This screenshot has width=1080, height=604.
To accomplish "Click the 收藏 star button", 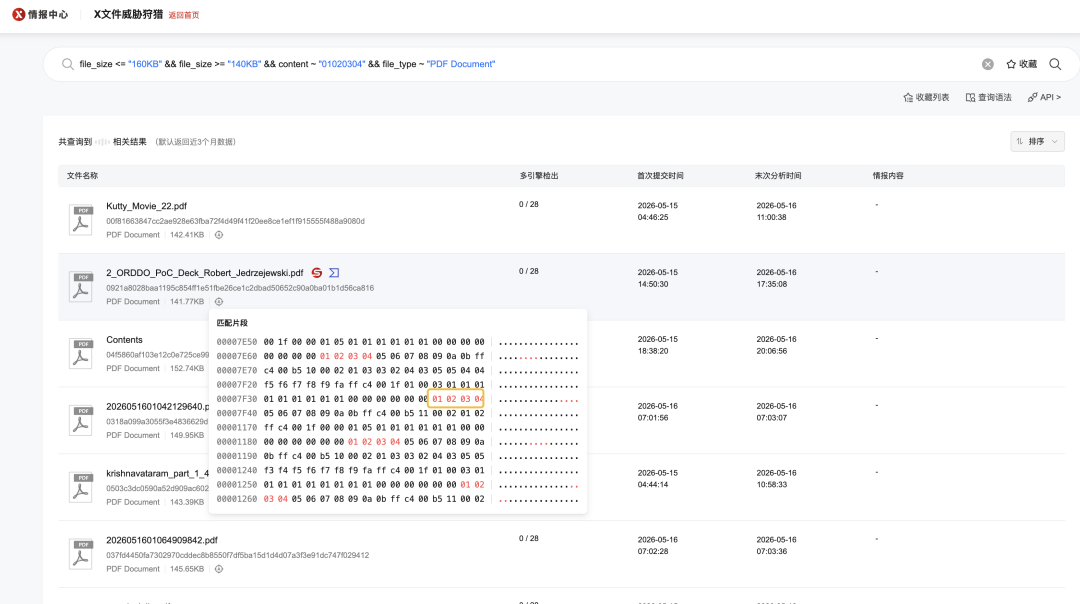I will pos(1021,64).
